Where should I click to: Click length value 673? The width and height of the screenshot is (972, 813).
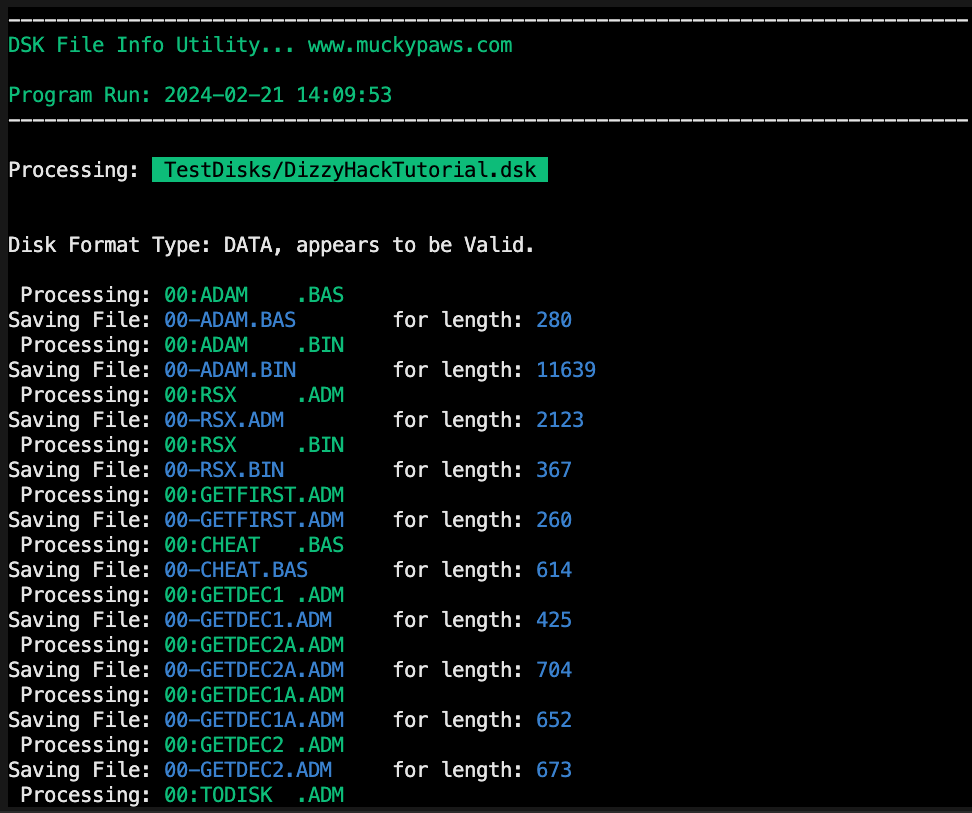(x=554, y=770)
